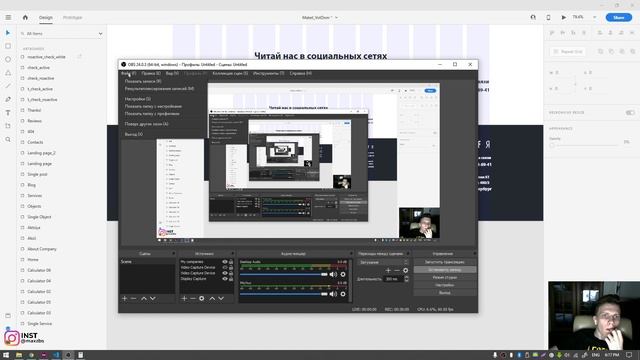Toggle lock on second Video Capture Device
Screen dimensions: 640x360
[x=231, y=273]
